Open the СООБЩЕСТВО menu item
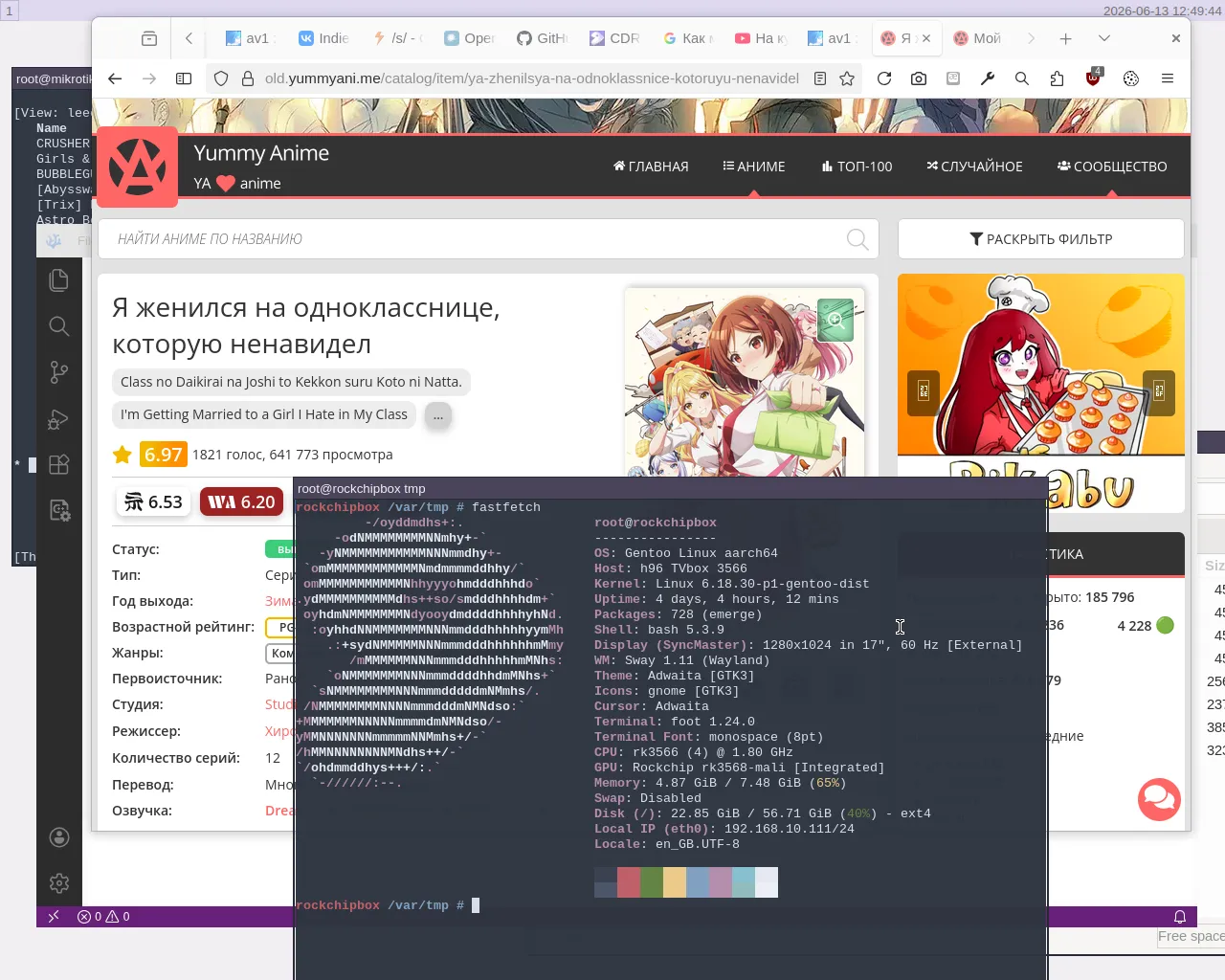 [x=1112, y=167]
